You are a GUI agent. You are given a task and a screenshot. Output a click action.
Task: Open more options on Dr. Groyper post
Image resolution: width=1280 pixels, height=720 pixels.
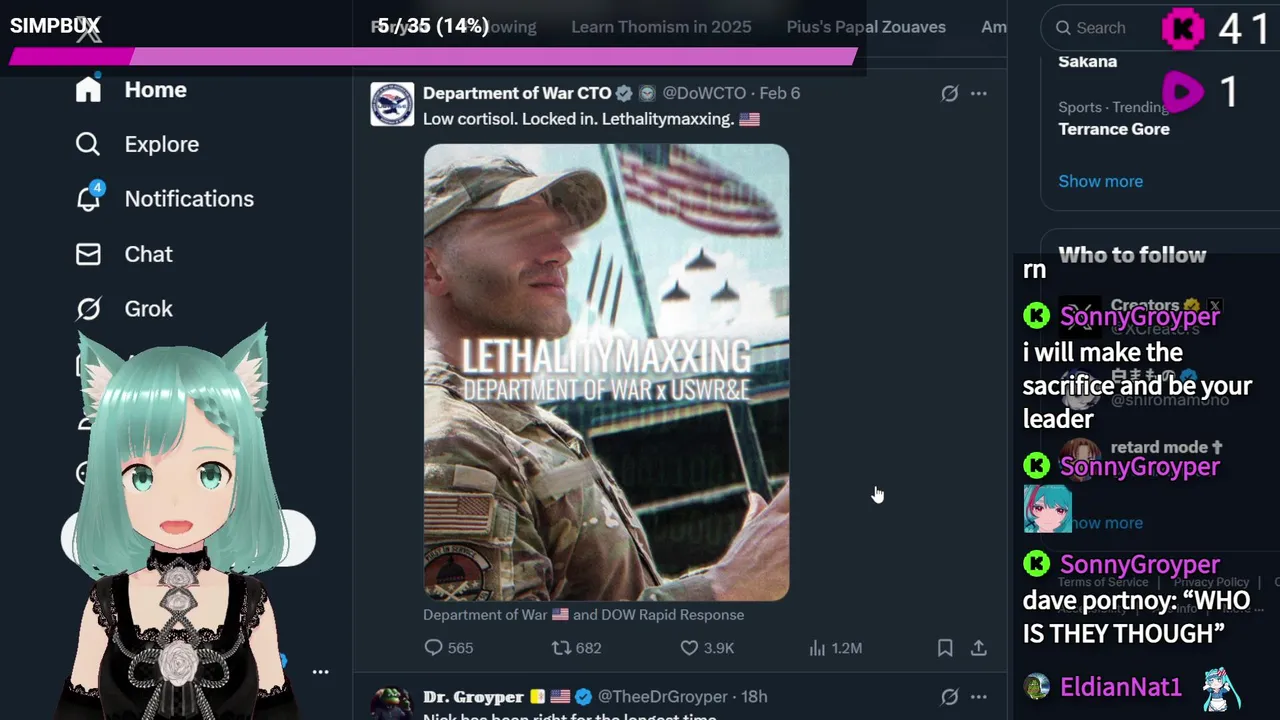pos(979,696)
